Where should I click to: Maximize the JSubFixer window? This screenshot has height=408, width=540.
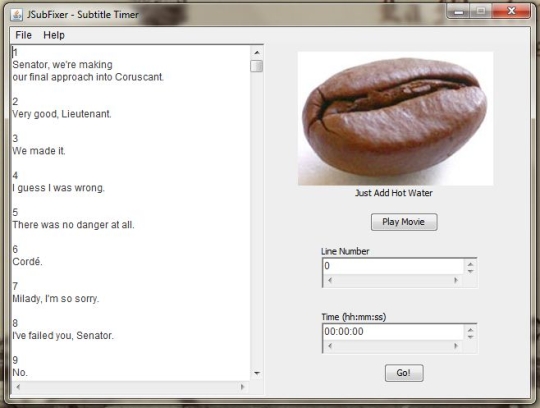point(481,12)
